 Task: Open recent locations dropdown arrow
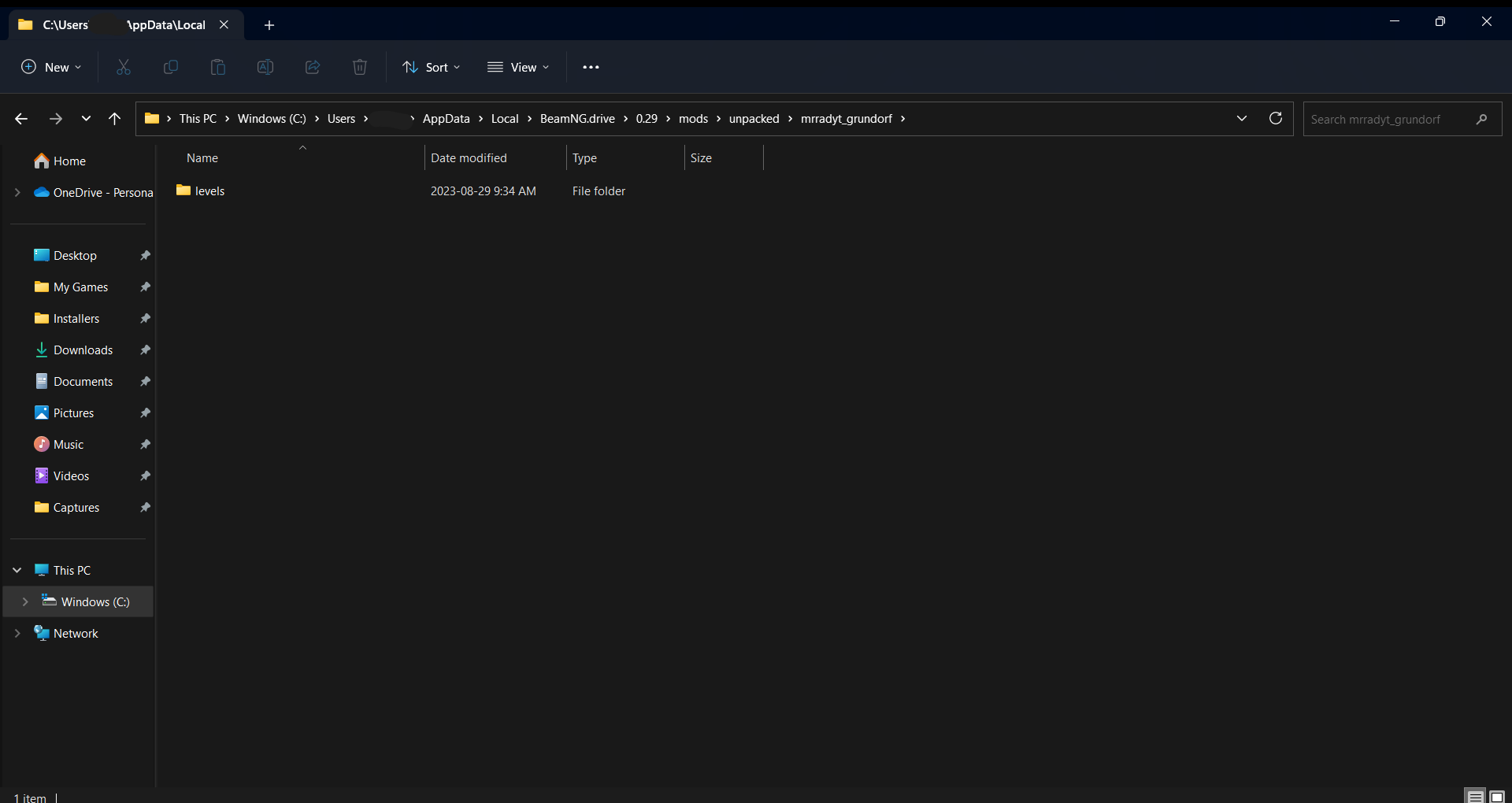click(86, 119)
